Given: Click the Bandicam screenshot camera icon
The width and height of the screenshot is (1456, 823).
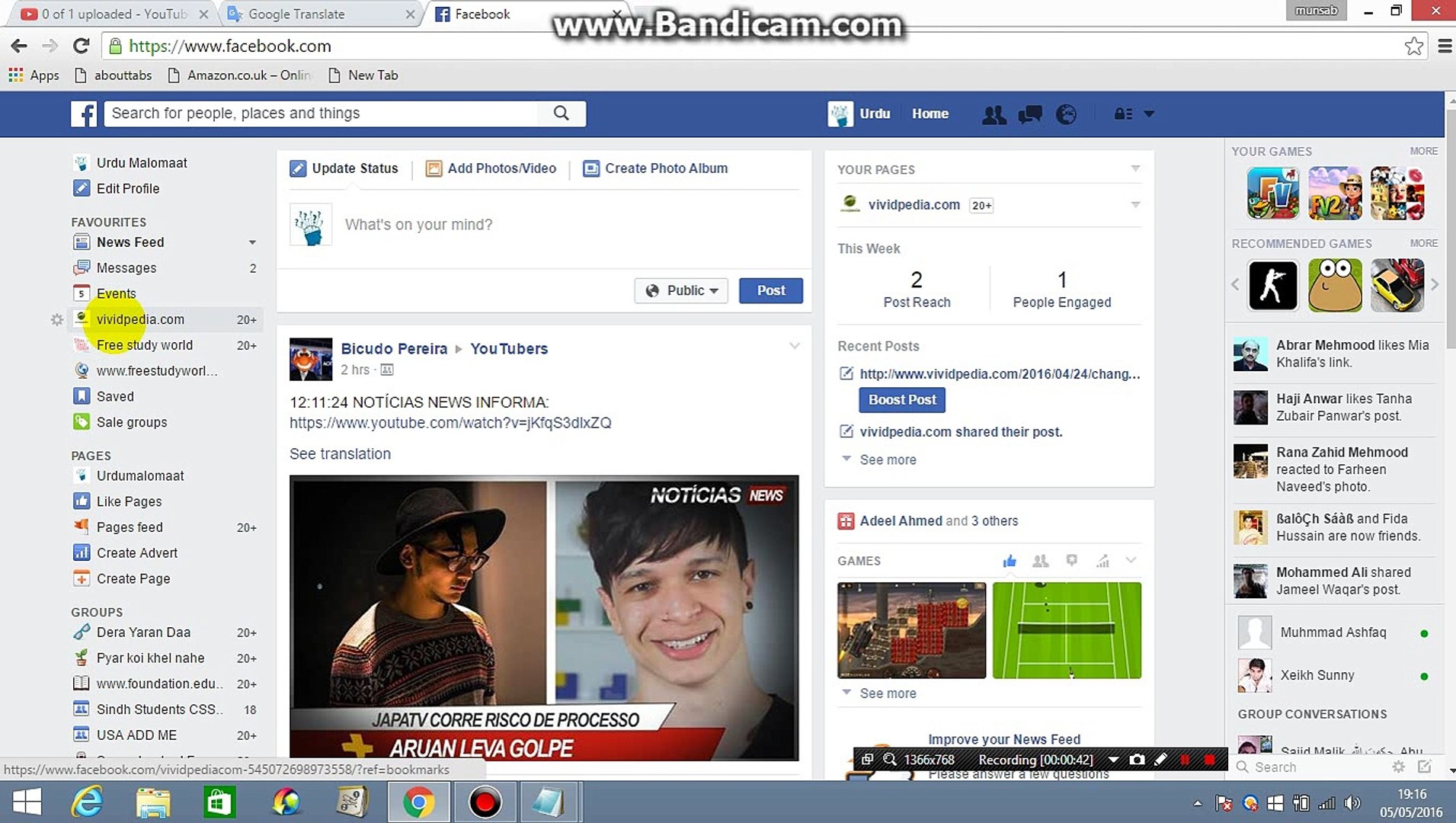Looking at the screenshot, I should 1137,760.
